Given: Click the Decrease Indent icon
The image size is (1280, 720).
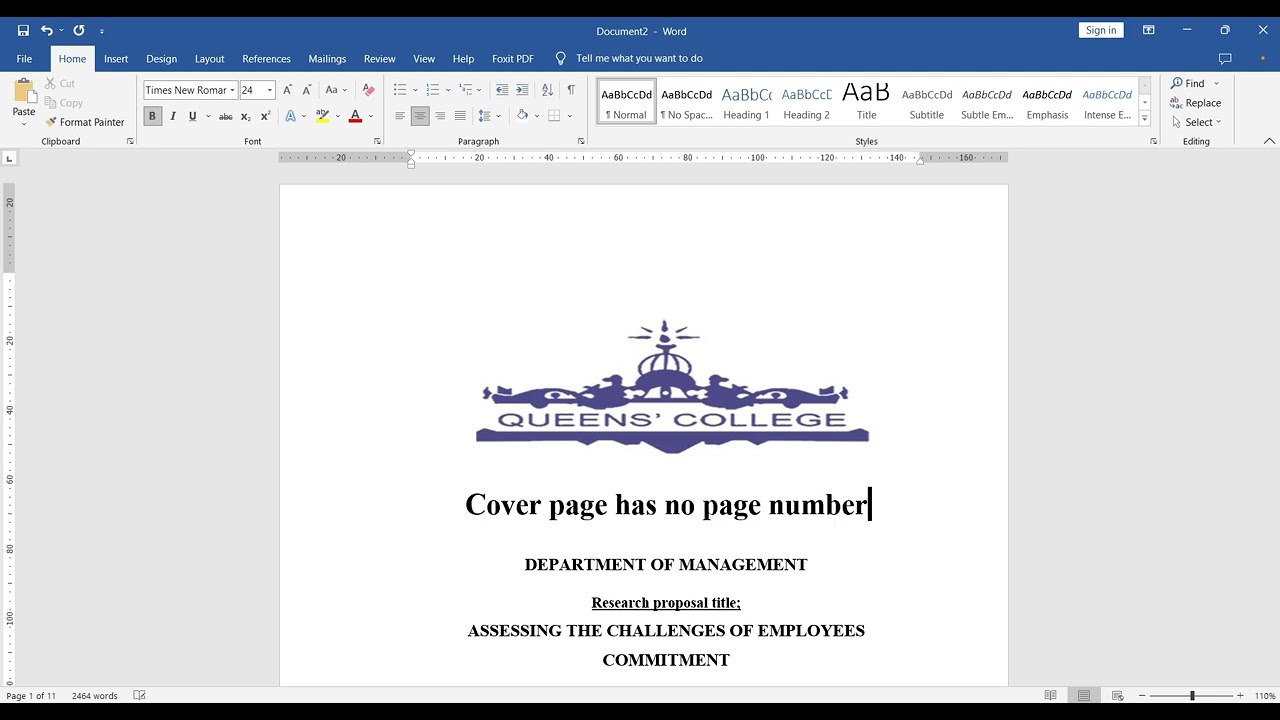Looking at the screenshot, I should [x=502, y=90].
